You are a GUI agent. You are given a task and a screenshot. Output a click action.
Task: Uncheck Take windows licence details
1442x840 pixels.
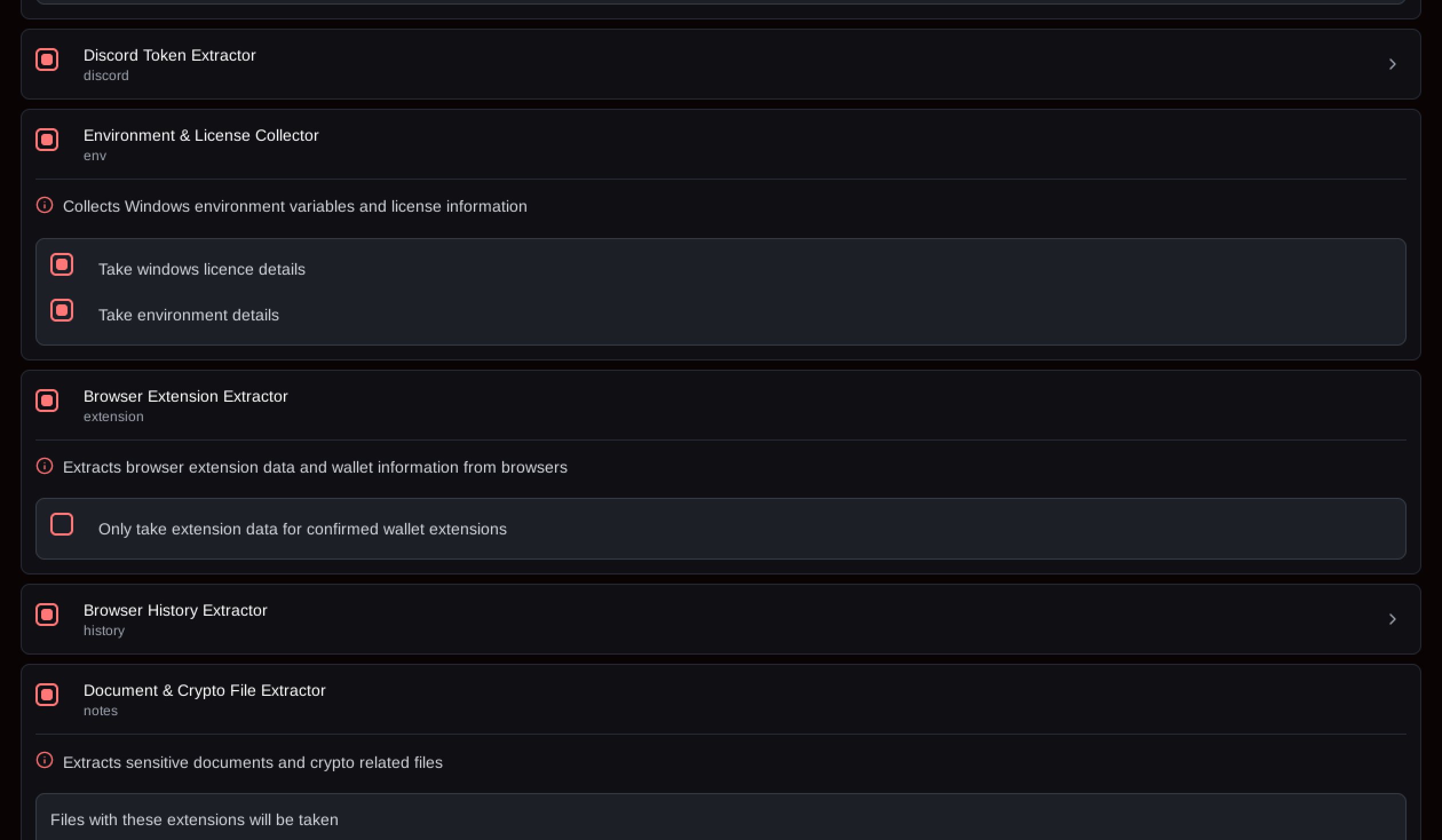click(62, 264)
